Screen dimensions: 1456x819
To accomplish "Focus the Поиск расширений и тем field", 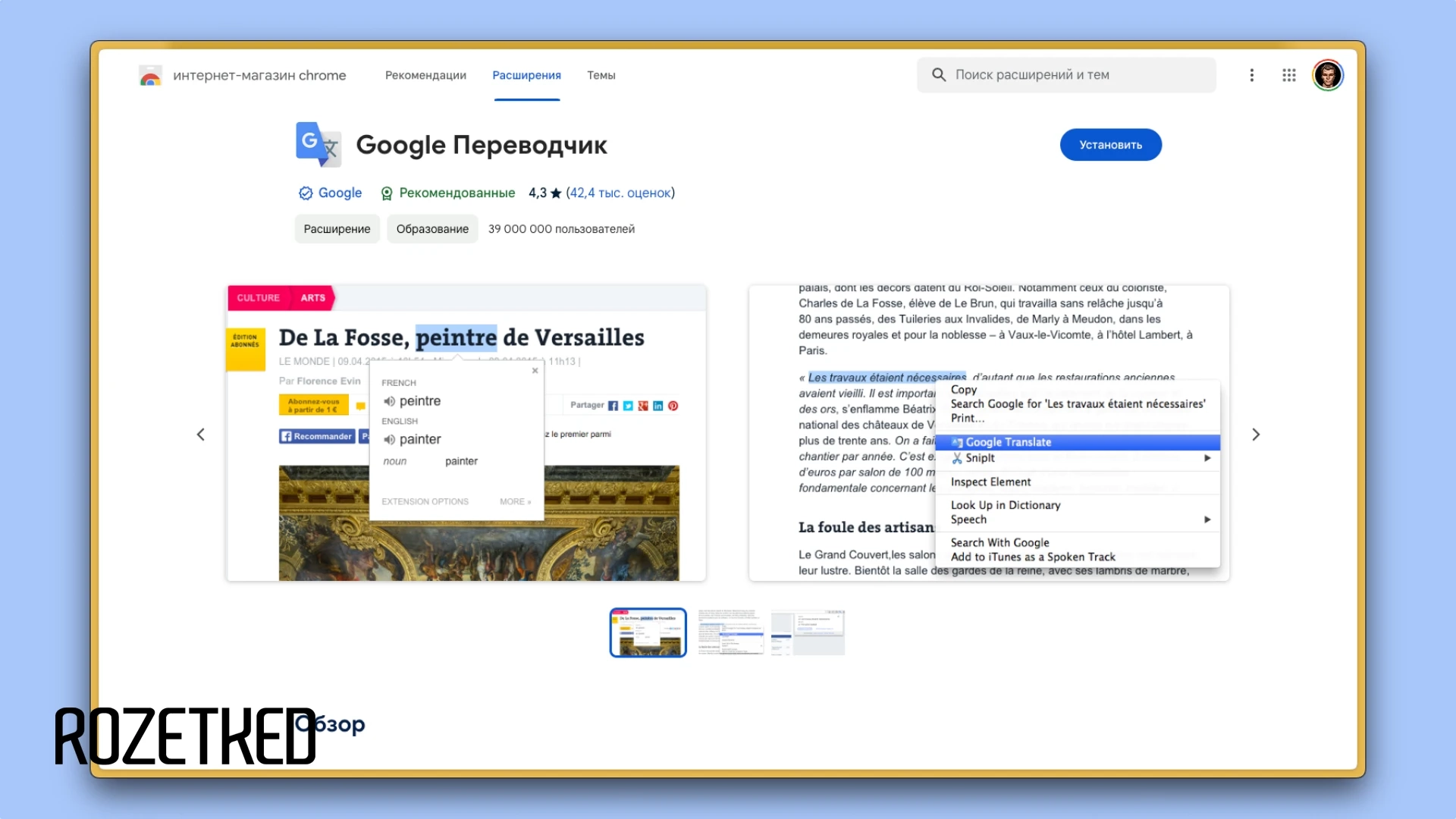I will [x=1066, y=75].
